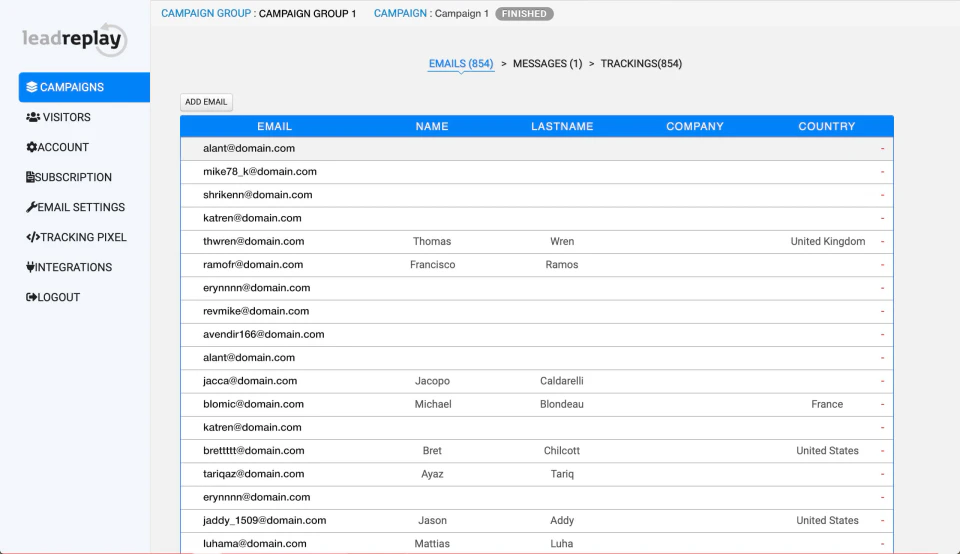Click the Integrations plug icon
Image resolution: width=960 pixels, height=554 pixels.
[x=31, y=267]
